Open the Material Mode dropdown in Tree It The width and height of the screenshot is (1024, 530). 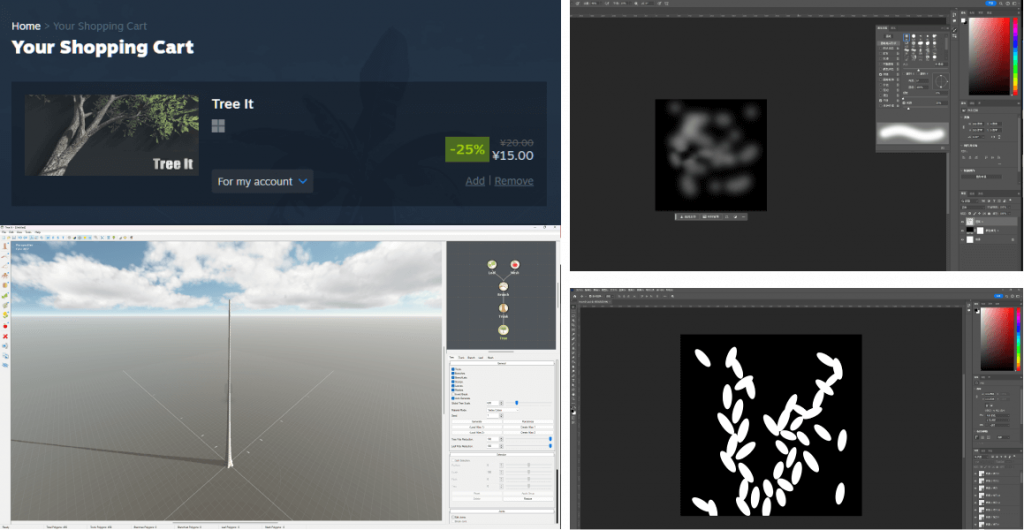(x=503, y=411)
